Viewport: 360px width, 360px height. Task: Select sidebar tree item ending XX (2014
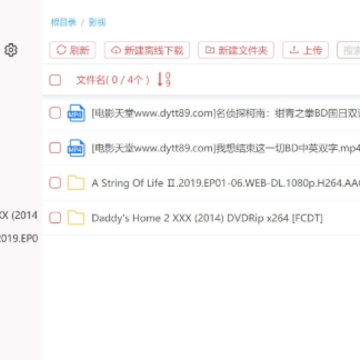tap(19, 215)
